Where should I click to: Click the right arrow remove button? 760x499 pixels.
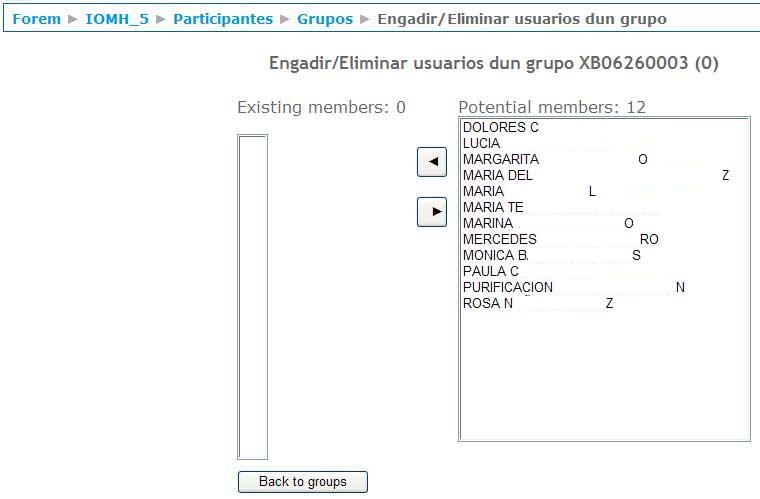[x=431, y=211]
